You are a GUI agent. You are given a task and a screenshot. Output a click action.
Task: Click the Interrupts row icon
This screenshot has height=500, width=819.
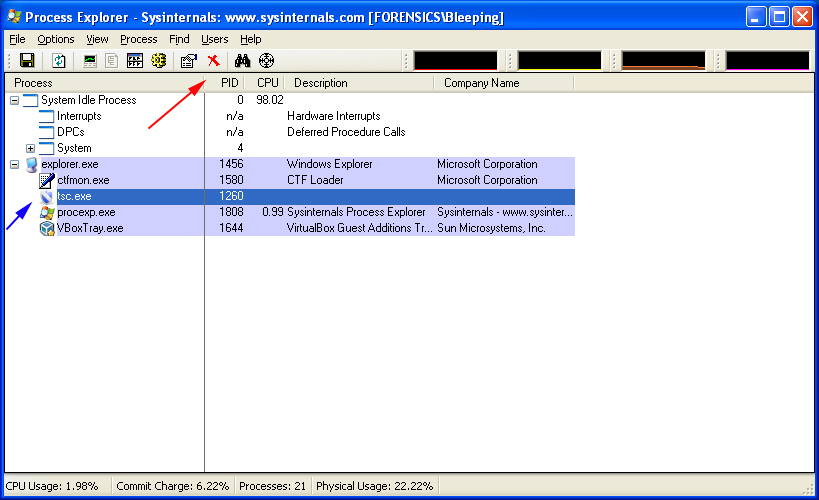tap(46, 117)
